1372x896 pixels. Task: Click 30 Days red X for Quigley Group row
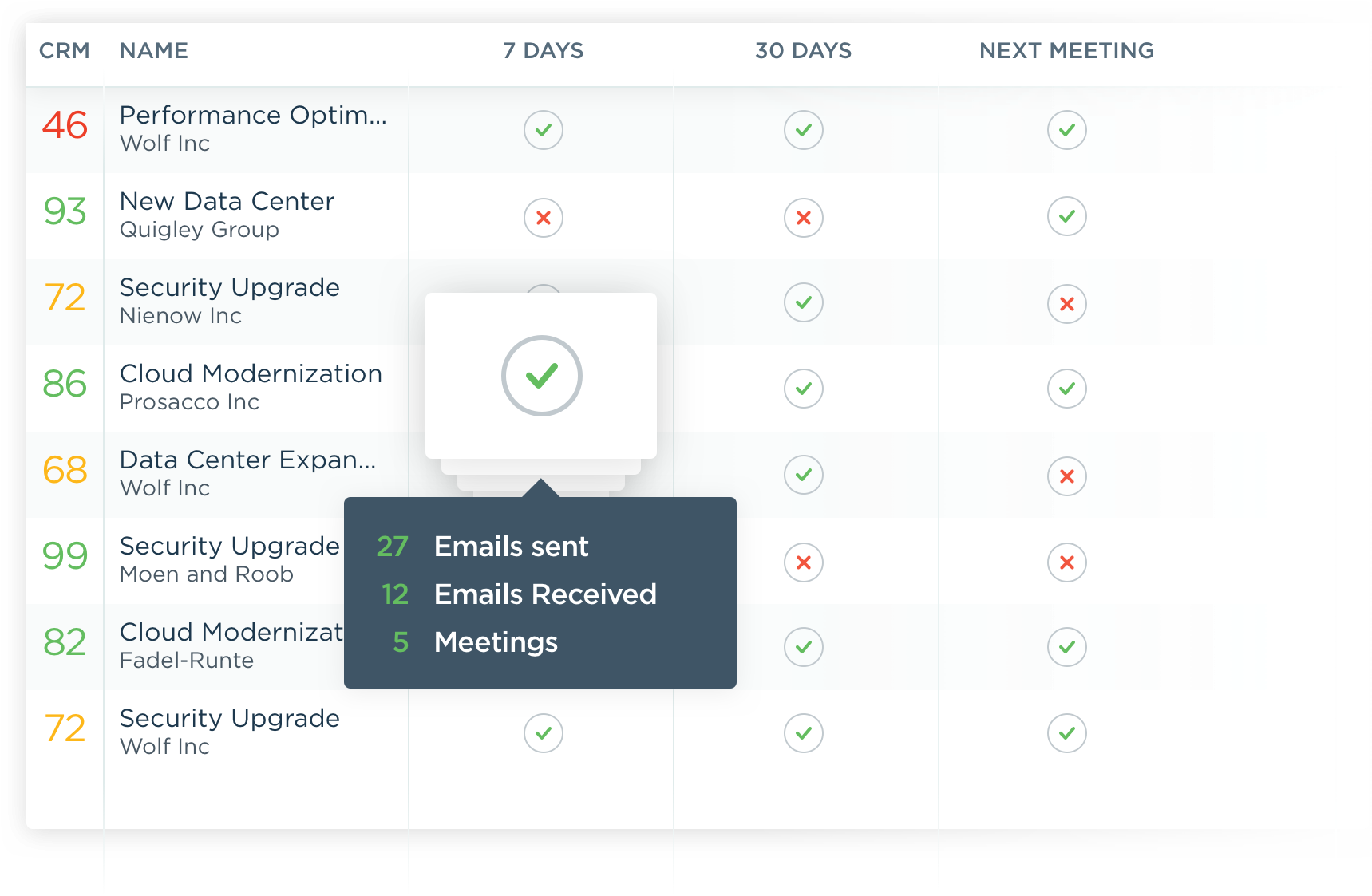[803, 217]
